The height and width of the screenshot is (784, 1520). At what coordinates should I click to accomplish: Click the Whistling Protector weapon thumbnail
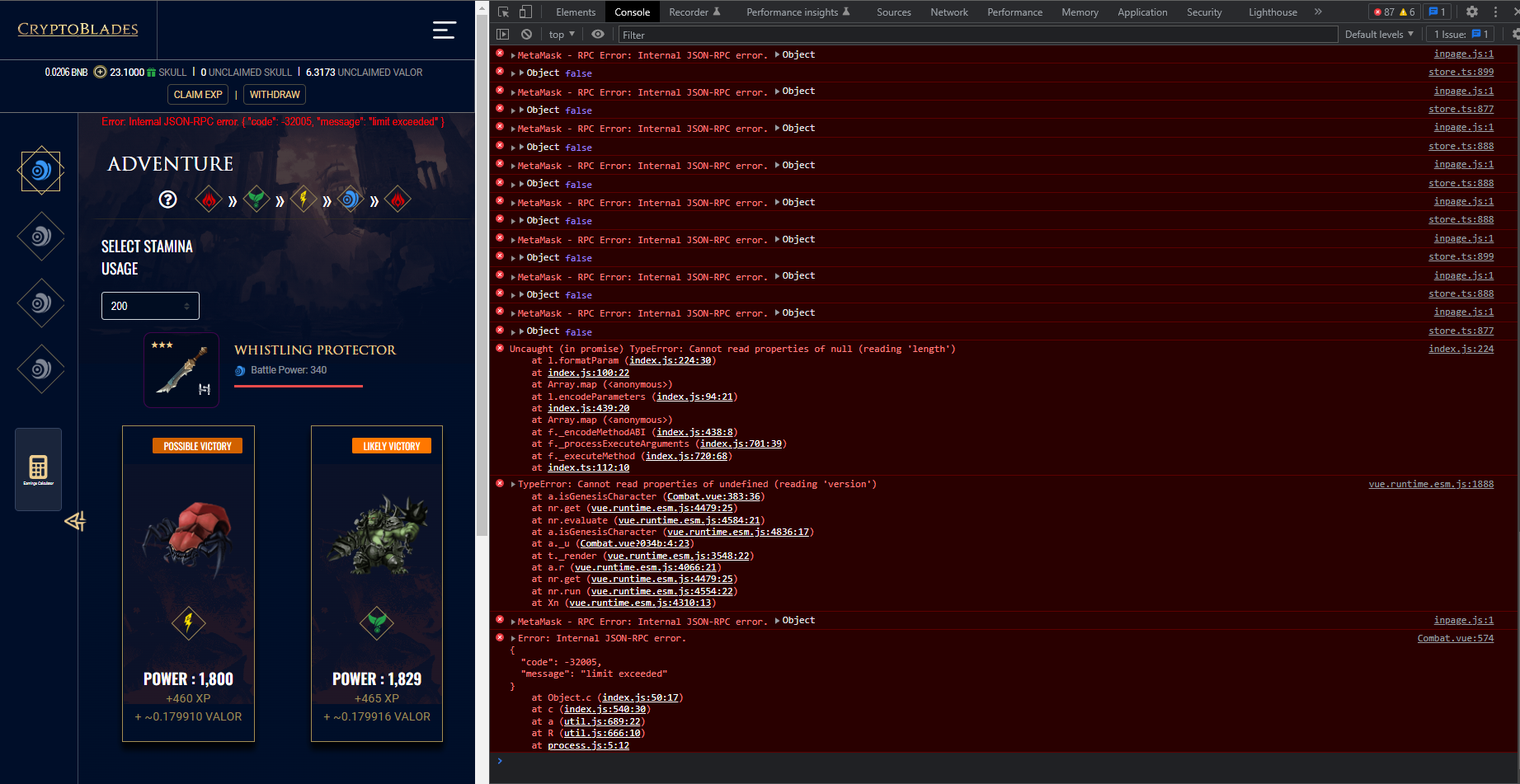pyautogui.click(x=181, y=369)
